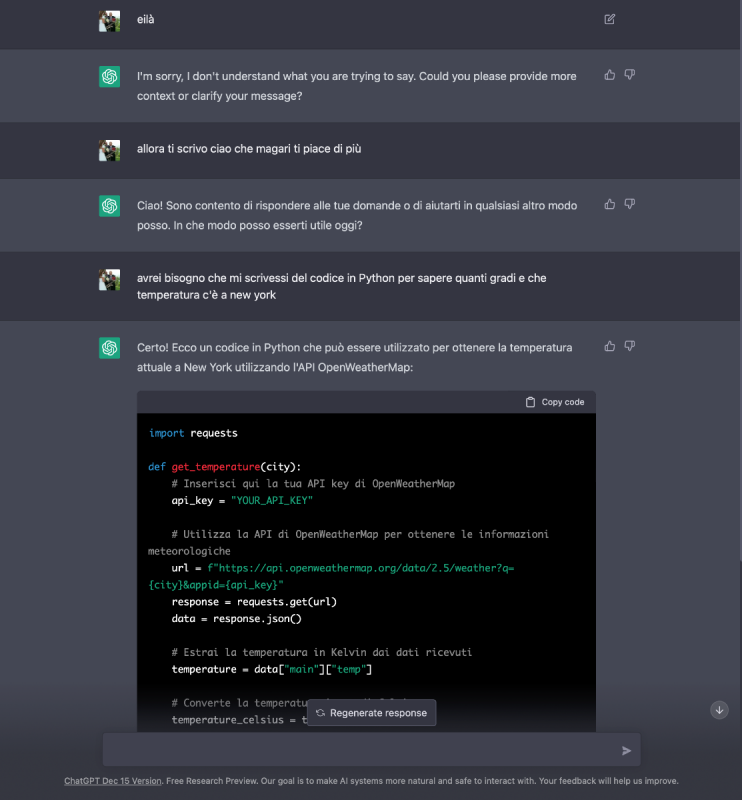Thumbs down the 'Certo! Ecco un codice' answer
742x800 pixels.
[630, 346]
